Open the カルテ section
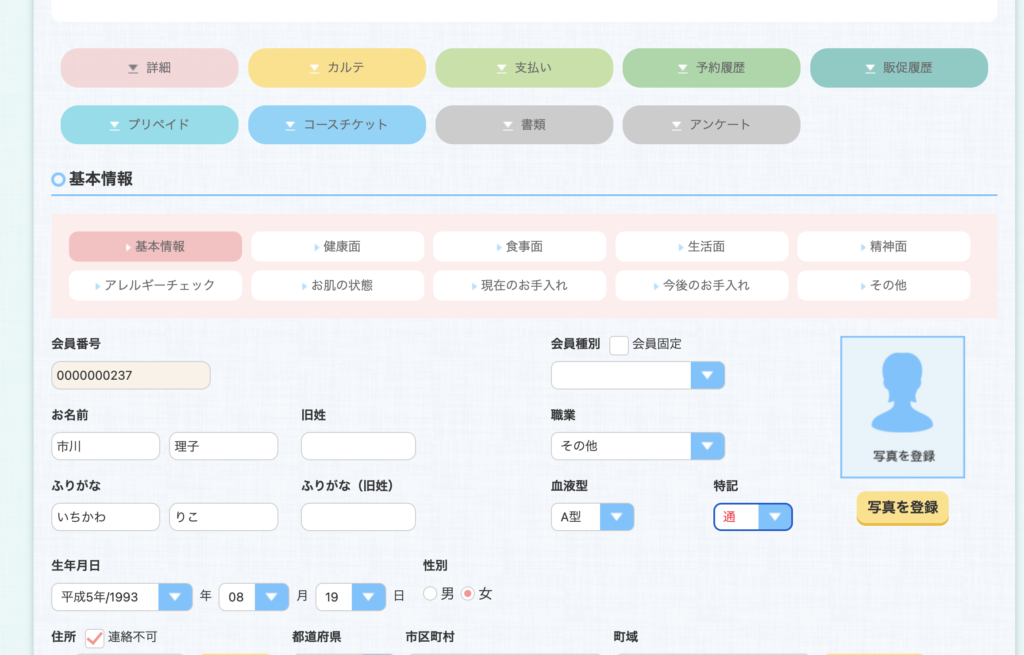 click(x=337, y=68)
